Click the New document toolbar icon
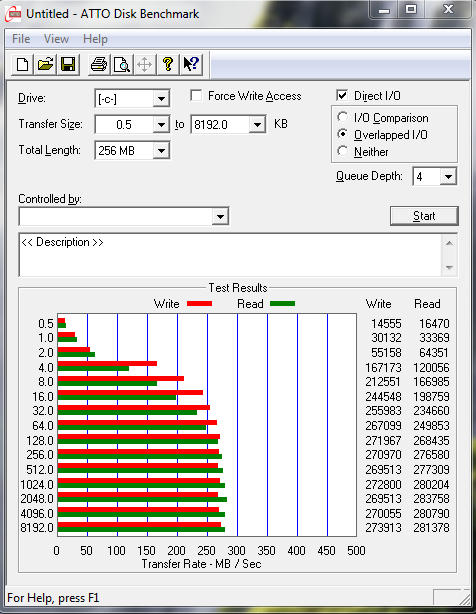 (22, 64)
